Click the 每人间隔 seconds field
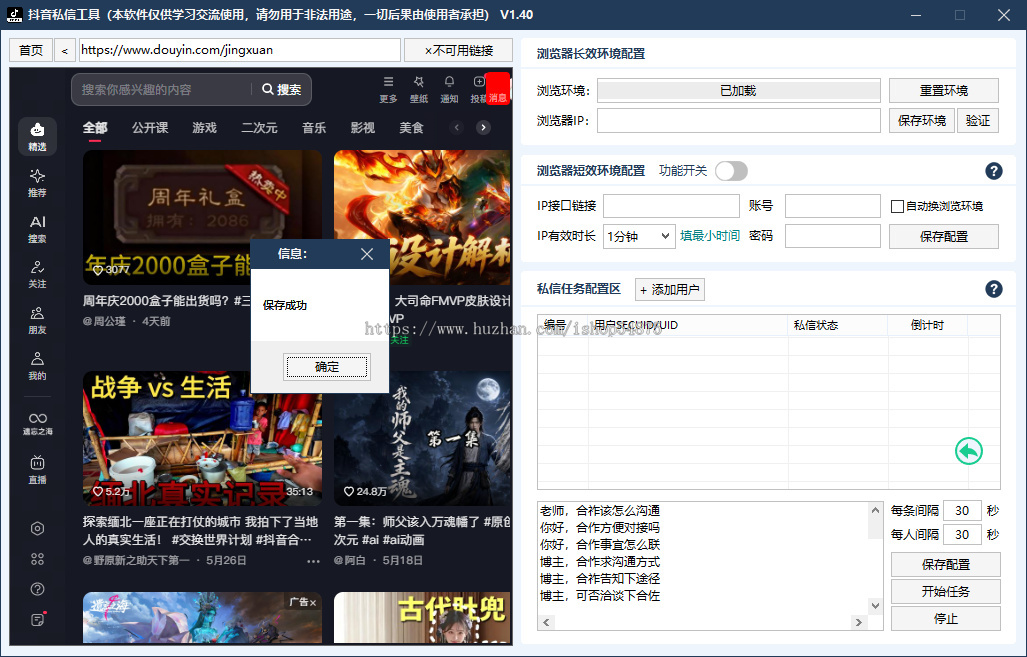 [x=962, y=535]
